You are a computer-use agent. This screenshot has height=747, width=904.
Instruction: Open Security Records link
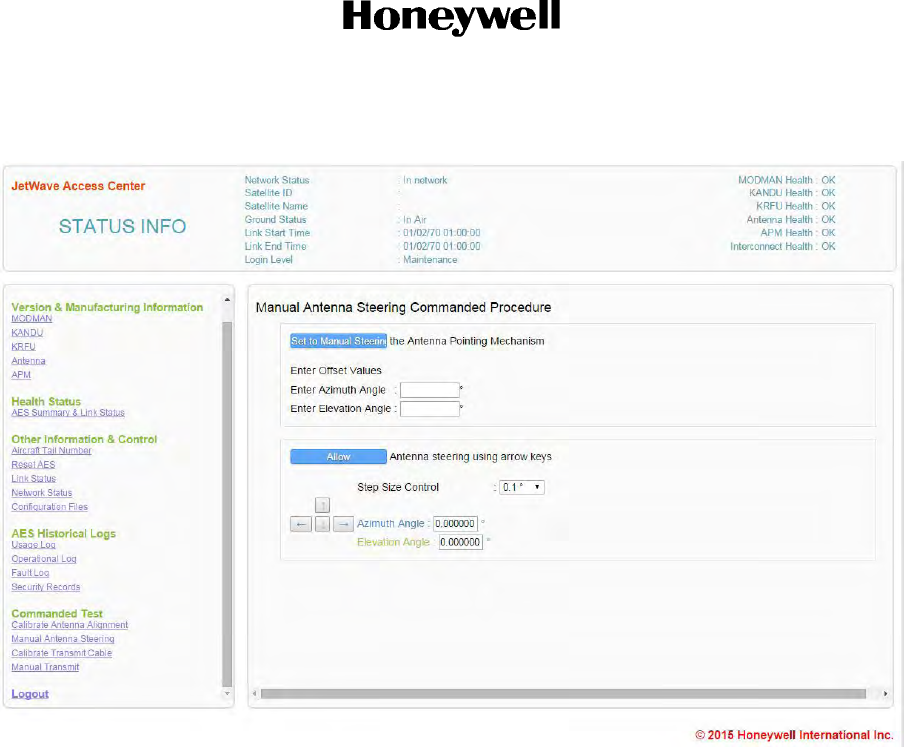[46, 587]
